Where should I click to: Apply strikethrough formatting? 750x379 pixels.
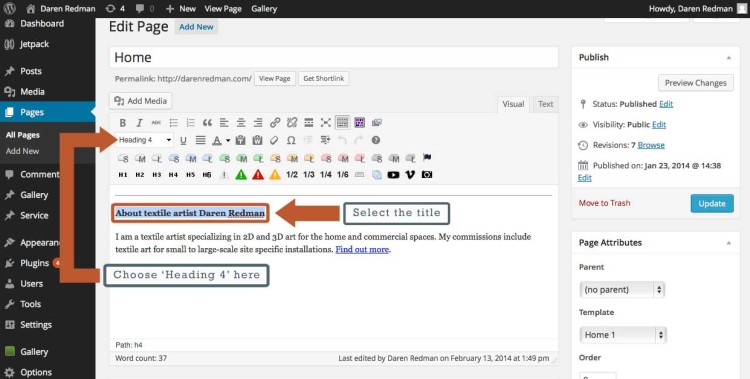point(156,123)
